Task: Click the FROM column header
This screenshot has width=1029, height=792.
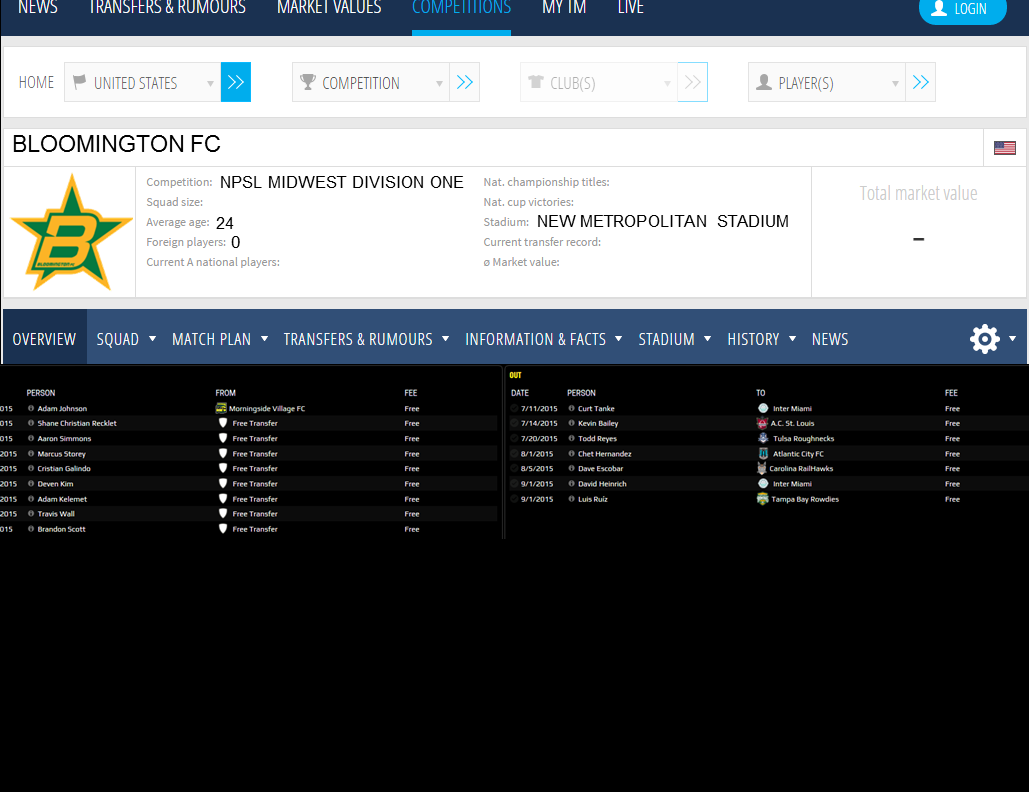Action: [x=225, y=393]
